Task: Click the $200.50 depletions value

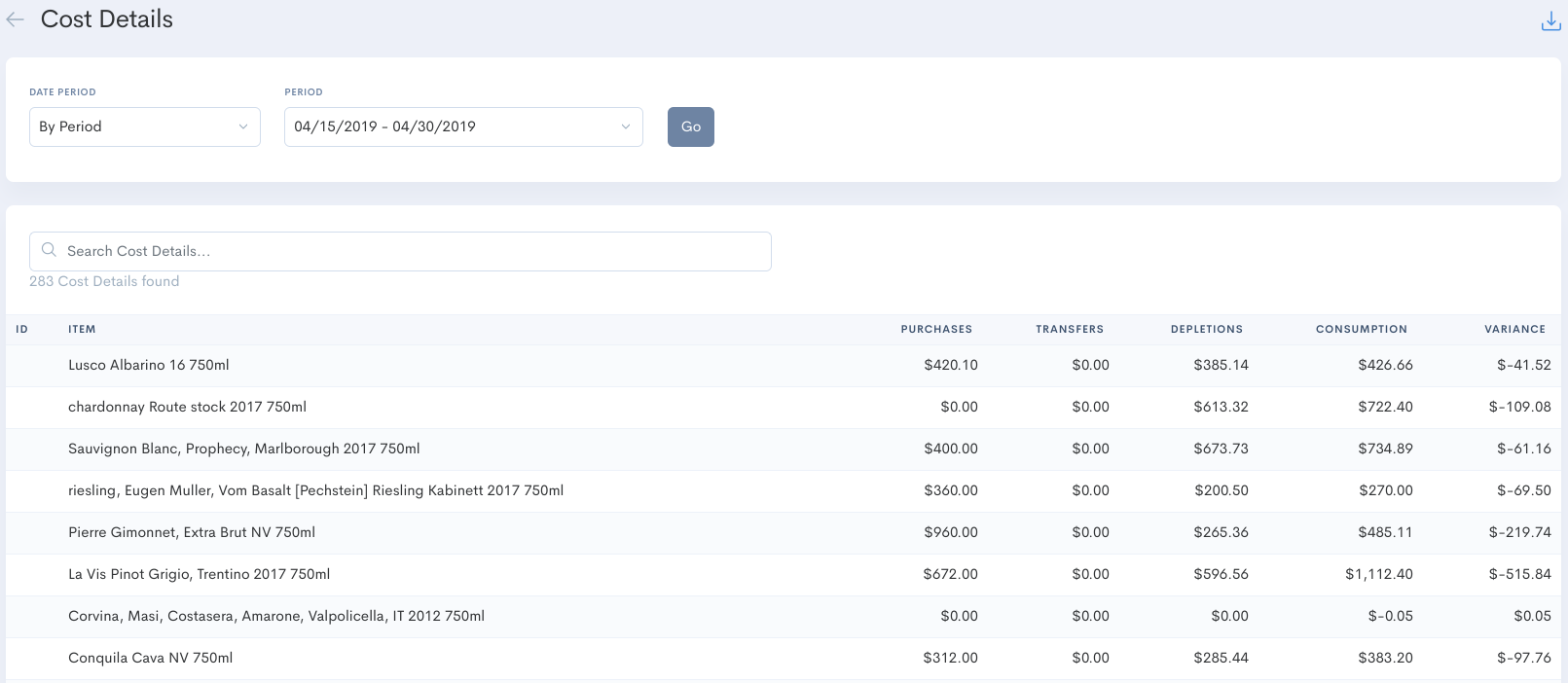Action: point(1222,490)
